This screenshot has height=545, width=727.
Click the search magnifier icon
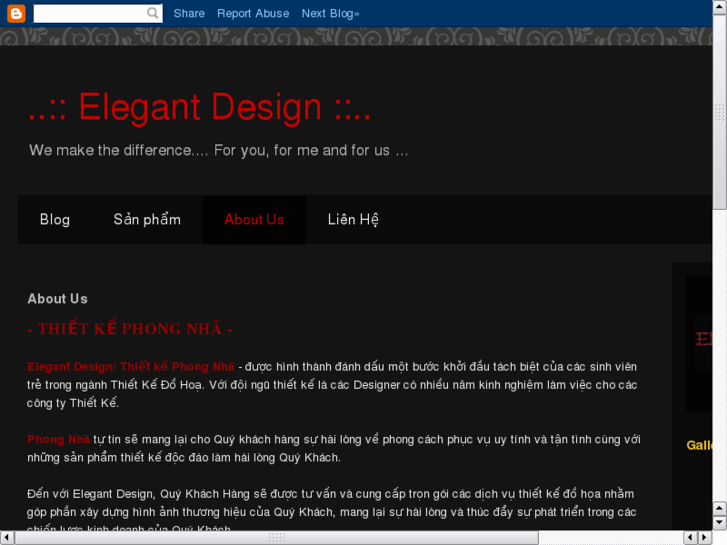[x=152, y=13]
